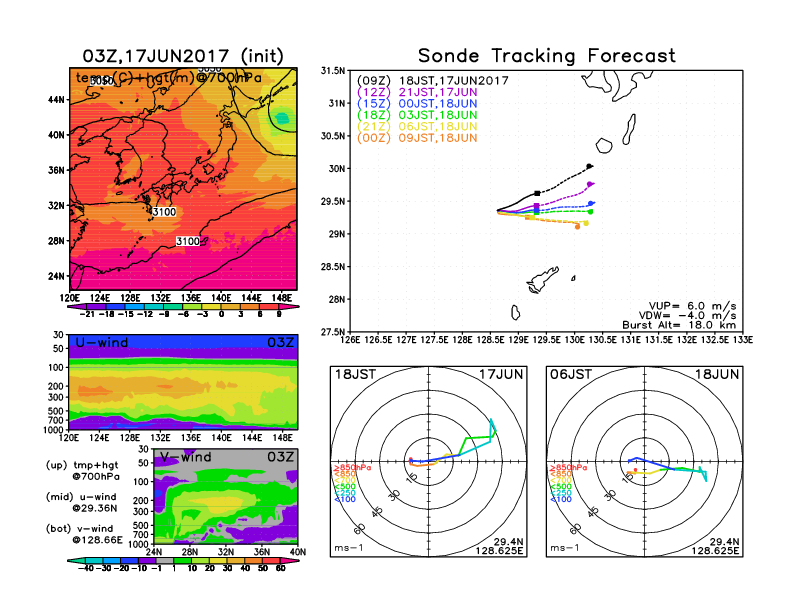Click the purple swatch left of -21 on temperature colorbar
The image size is (792, 612).
[76, 307]
